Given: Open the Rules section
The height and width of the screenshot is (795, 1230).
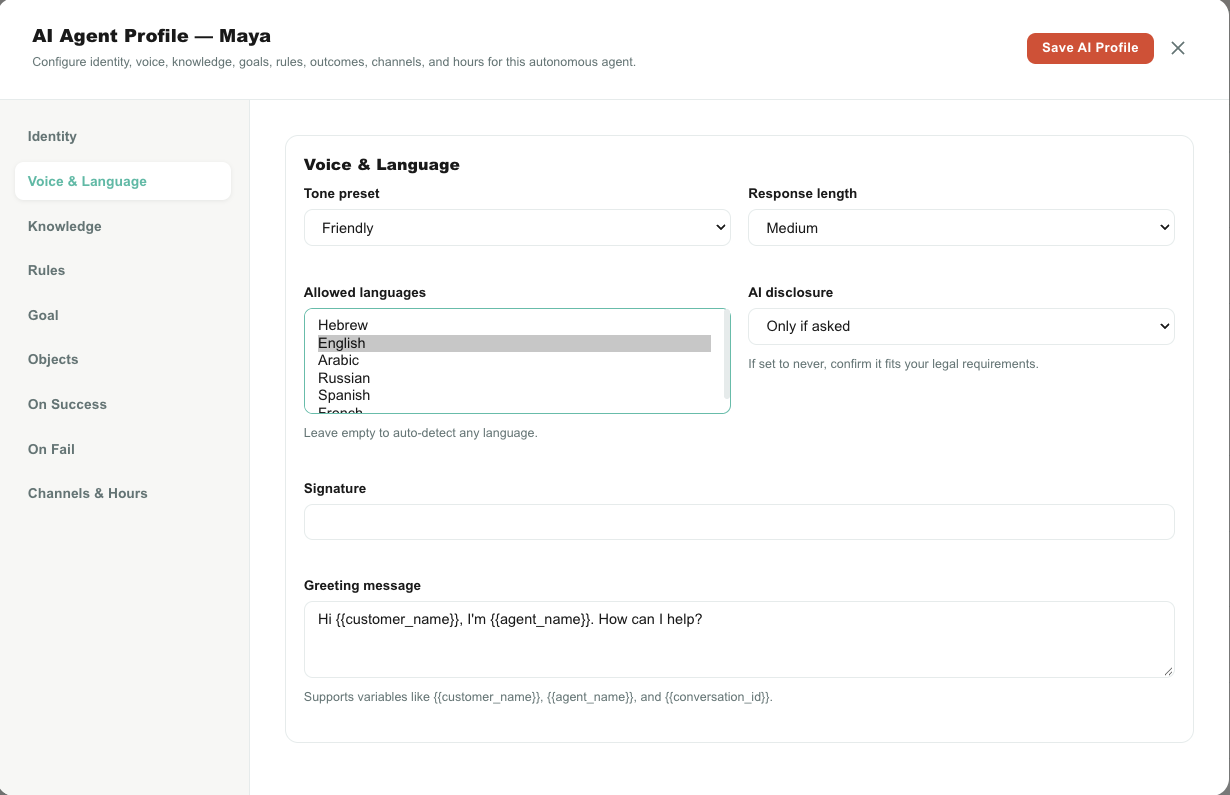Looking at the screenshot, I should click(123, 270).
